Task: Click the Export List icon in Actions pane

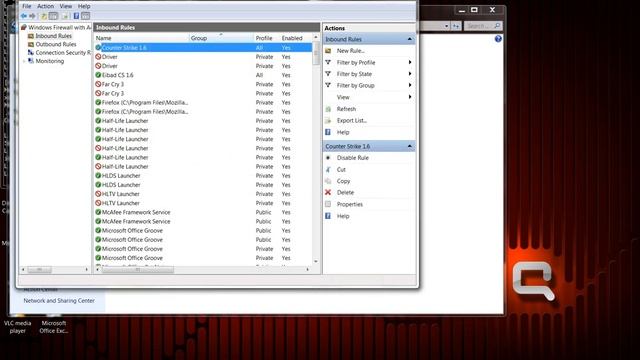Action: (328, 120)
